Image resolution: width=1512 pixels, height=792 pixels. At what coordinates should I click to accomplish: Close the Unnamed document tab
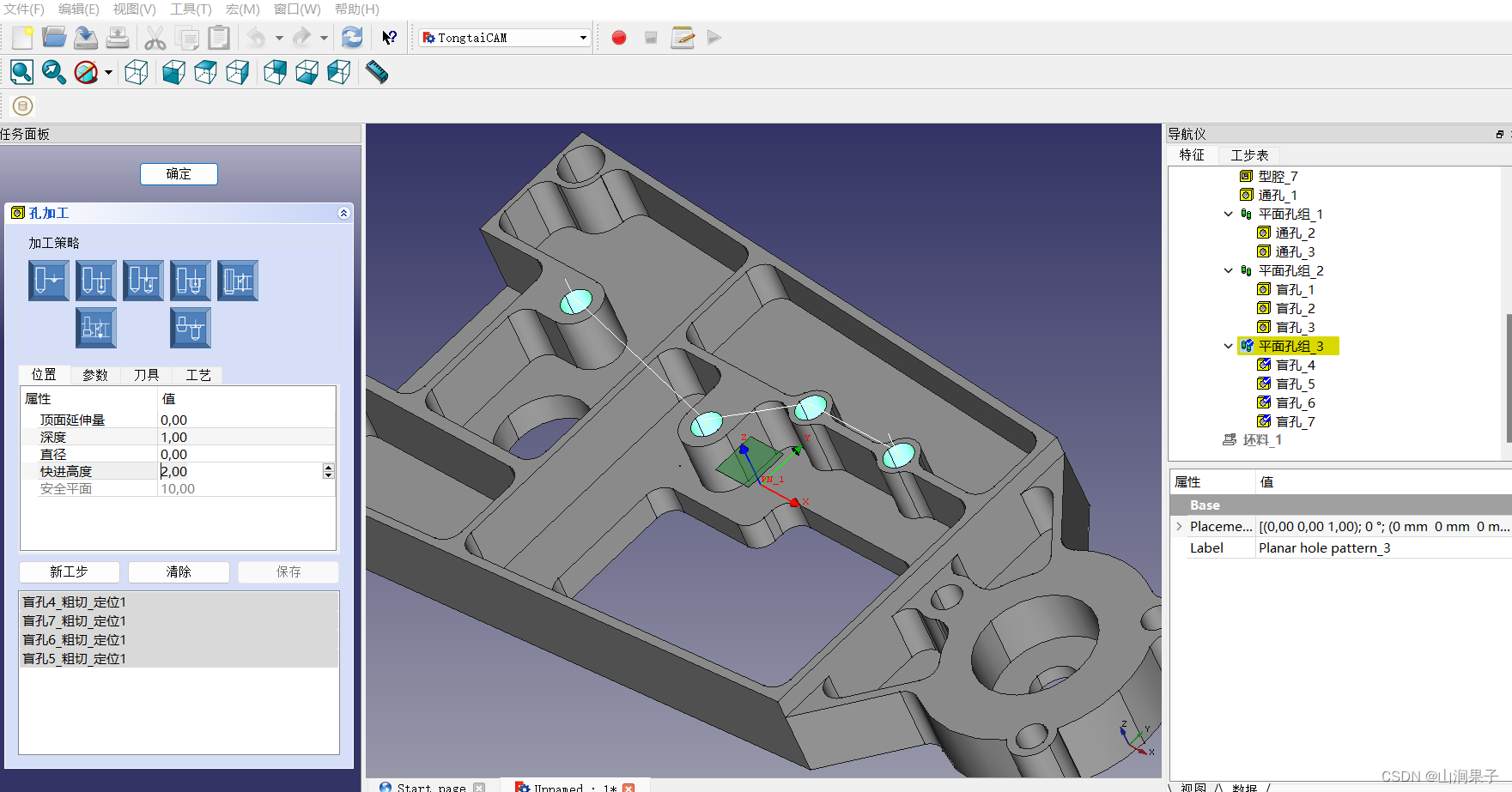(x=628, y=788)
